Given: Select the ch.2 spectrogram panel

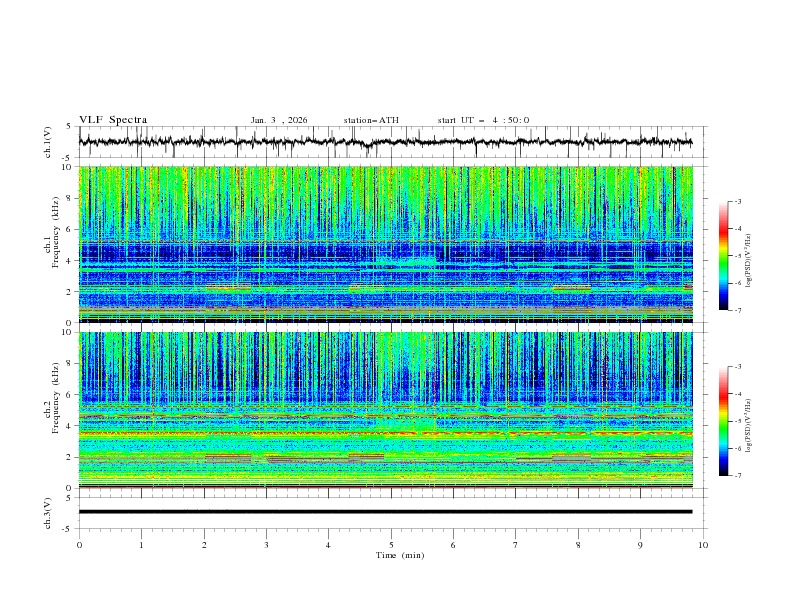Looking at the screenshot, I should [385, 410].
